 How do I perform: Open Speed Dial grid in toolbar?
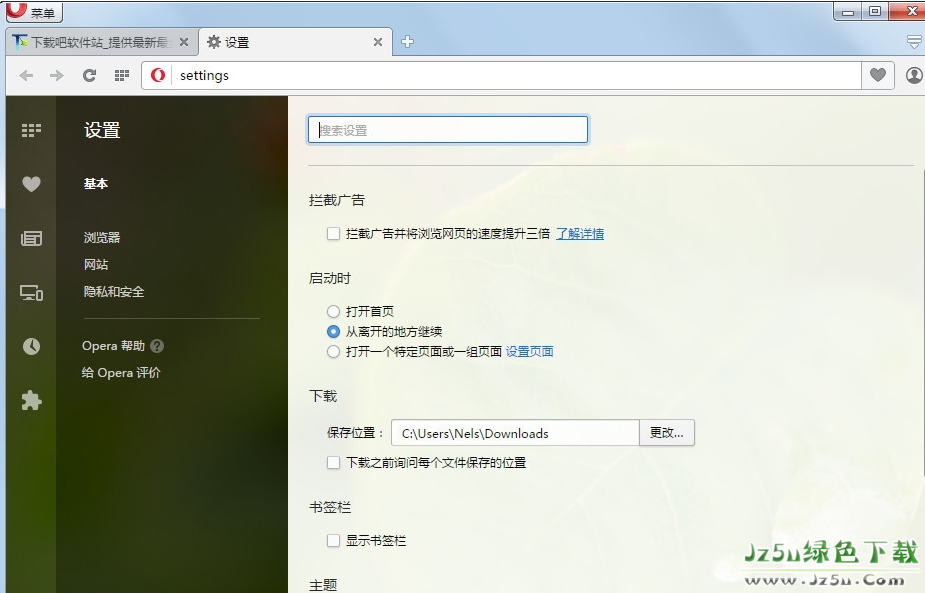click(122, 76)
